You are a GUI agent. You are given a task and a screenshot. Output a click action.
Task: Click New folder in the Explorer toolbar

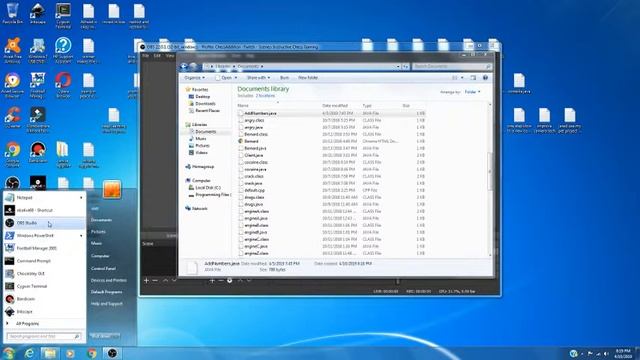[308, 78]
